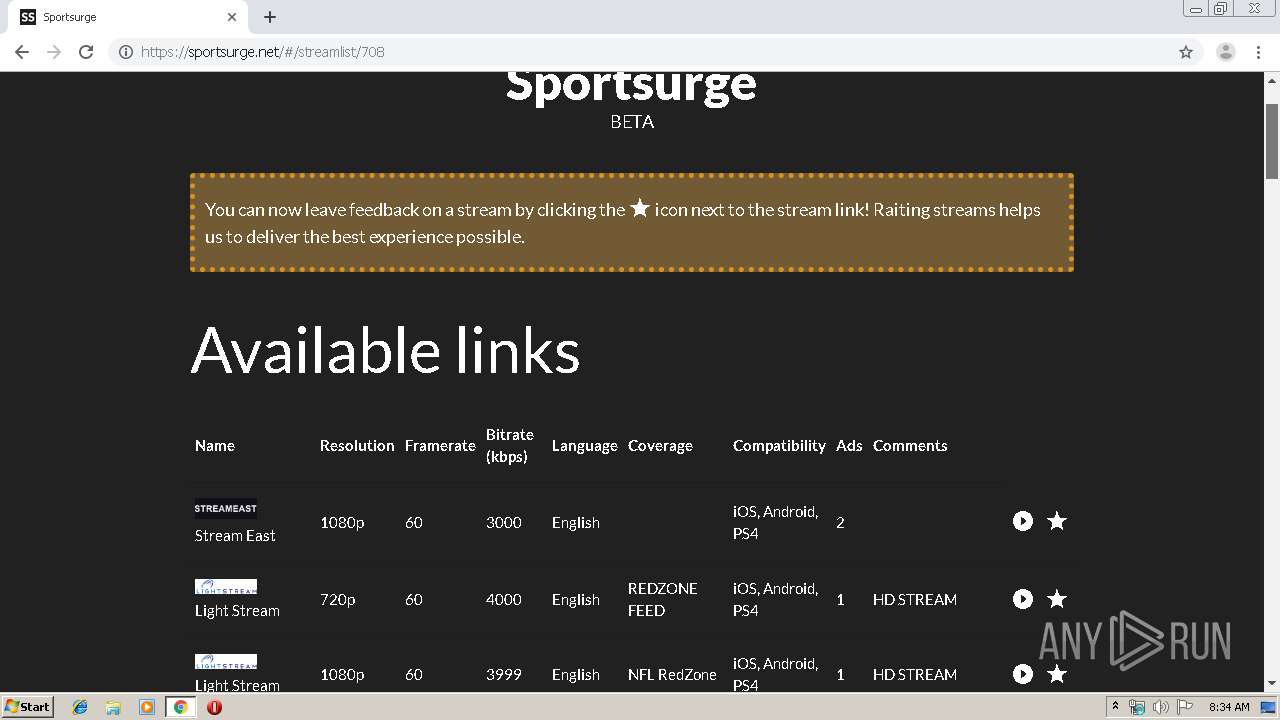This screenshot has height=720, width=1280.
Task: Click the Available links heading
Action: [x=386, y=350]
